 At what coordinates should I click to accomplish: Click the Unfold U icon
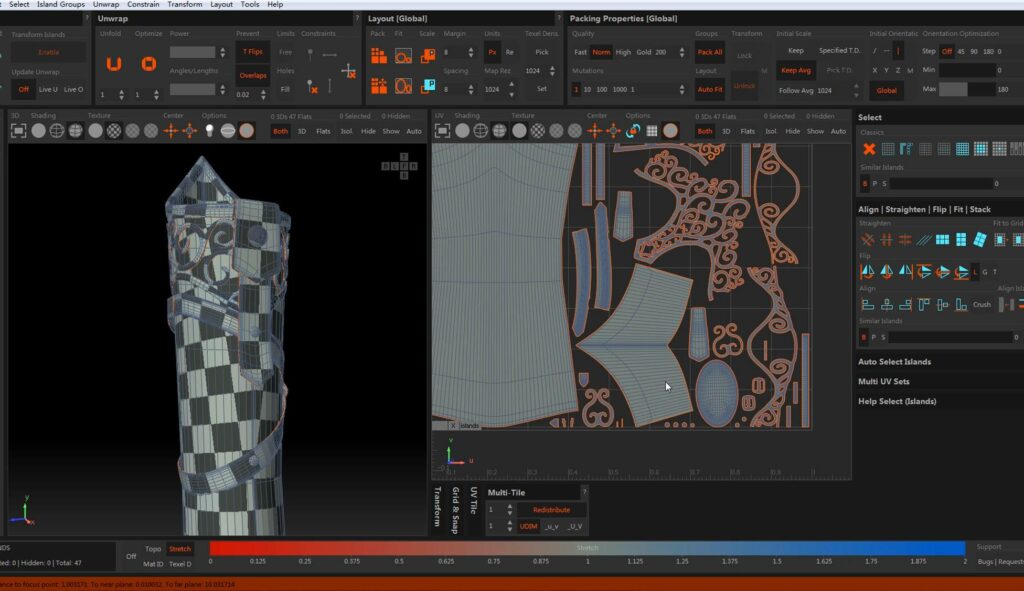pos(114,63)
